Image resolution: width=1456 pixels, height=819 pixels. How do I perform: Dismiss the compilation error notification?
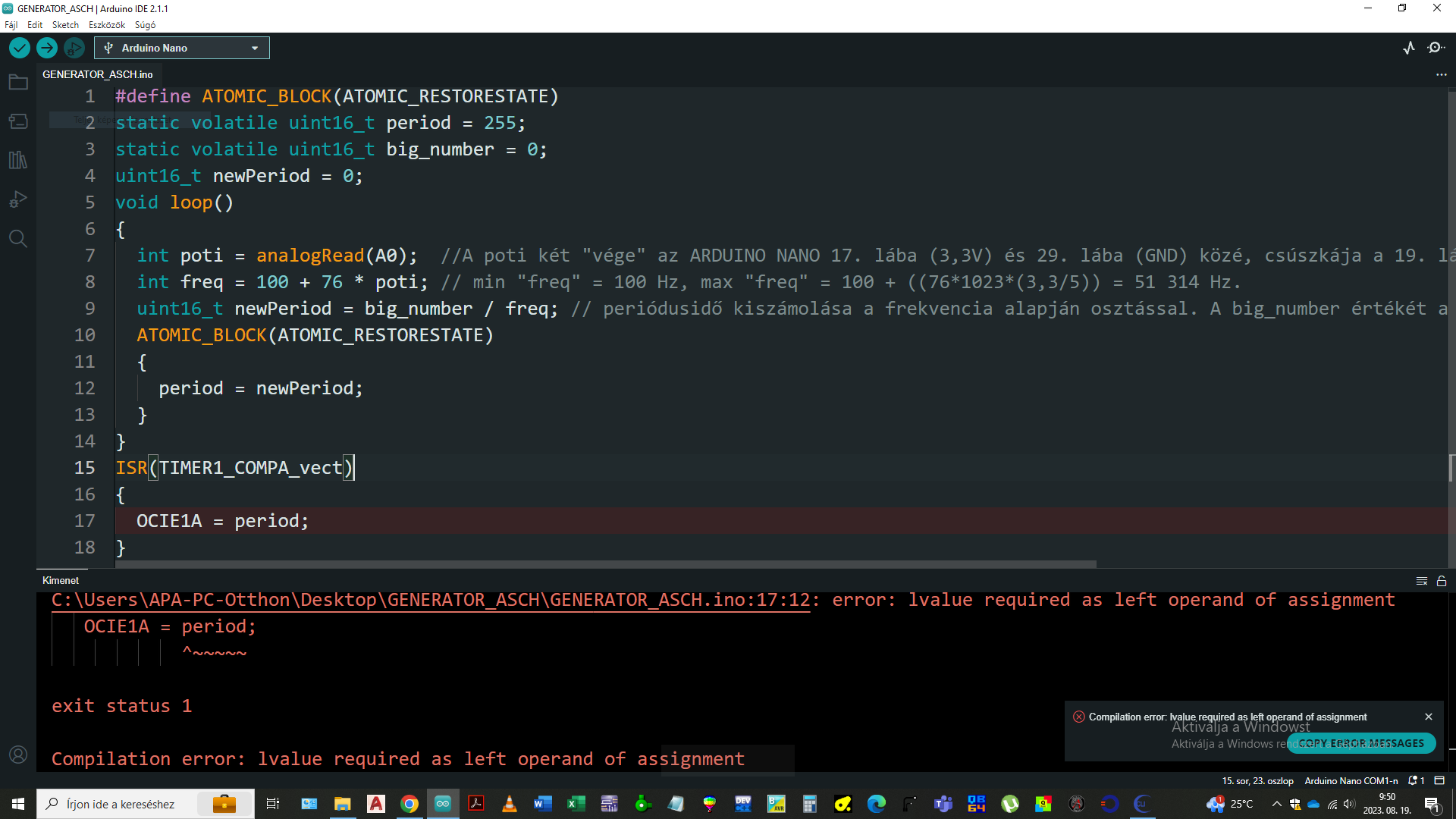1429,717
